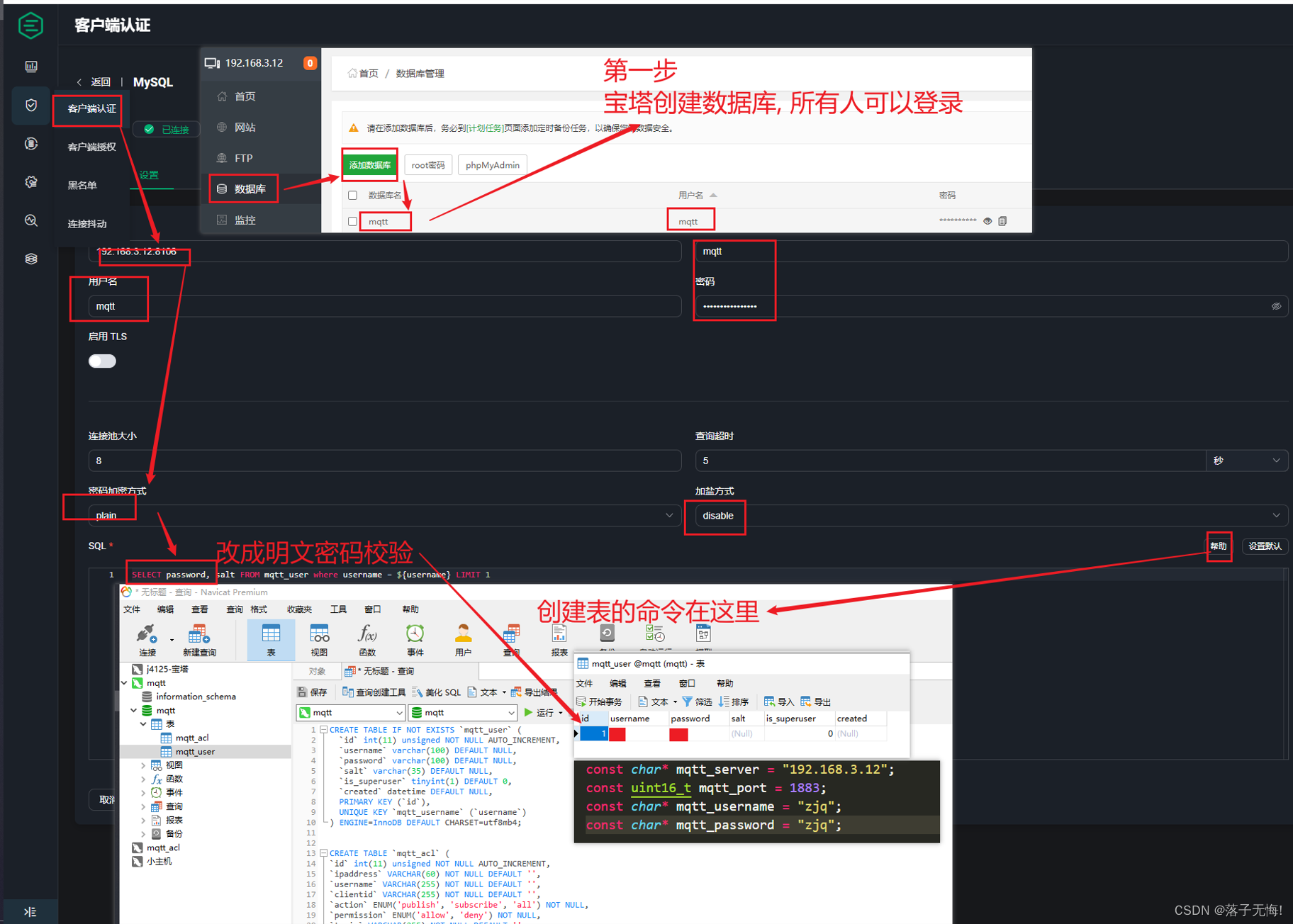The width and height of the screenshot is (1293, 924).
Task: Show database password with eye icon in 宝塔
Action: (987, 221)
